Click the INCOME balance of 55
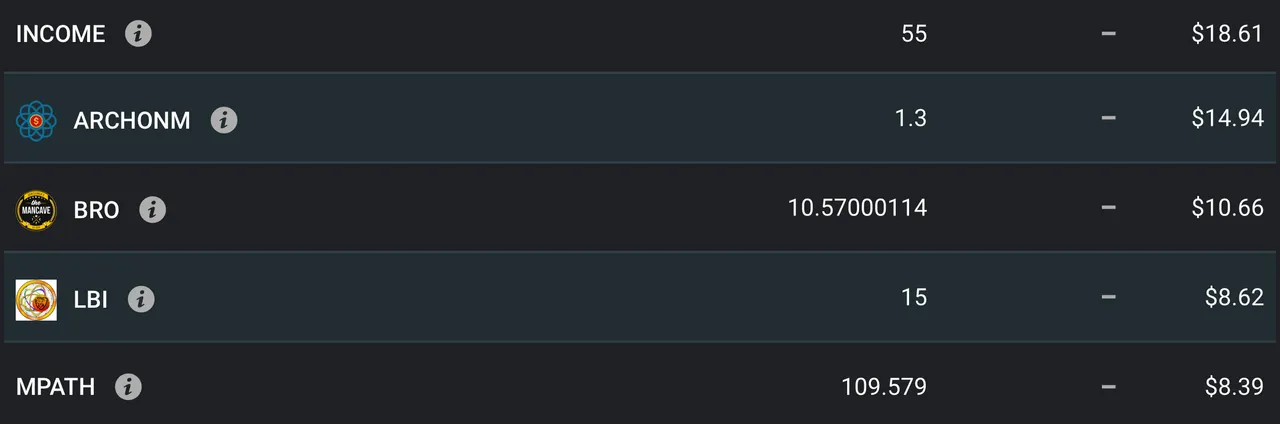Screen dimensions: 1280x424 tap(914, 34)
